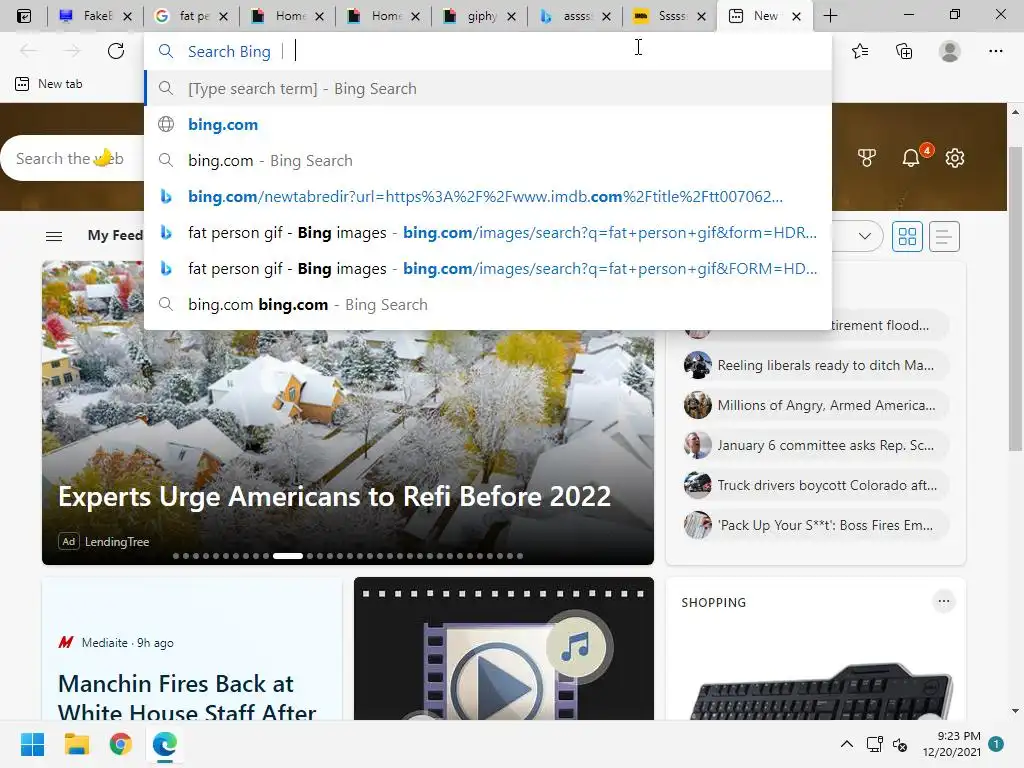Expand the feed filter dropdown chevron
This screenshot has height=768, width=1024.
tap(865, 236)
